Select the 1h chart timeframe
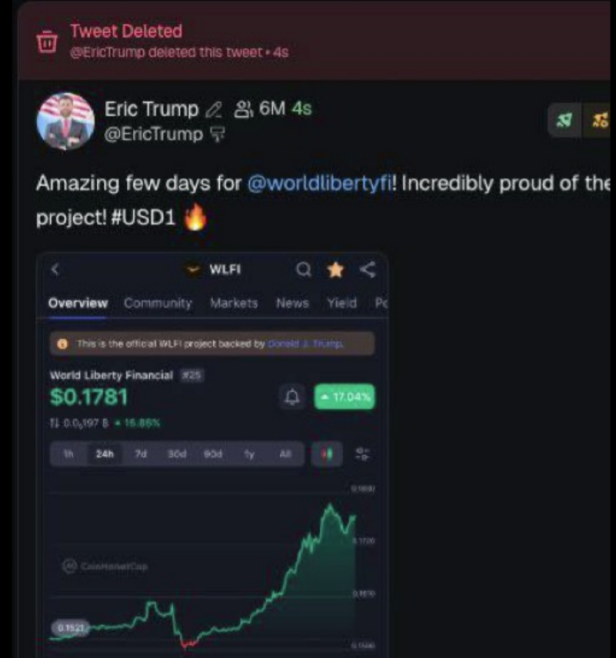The width and height of the screenshot is (616, 658). point(68,454)
